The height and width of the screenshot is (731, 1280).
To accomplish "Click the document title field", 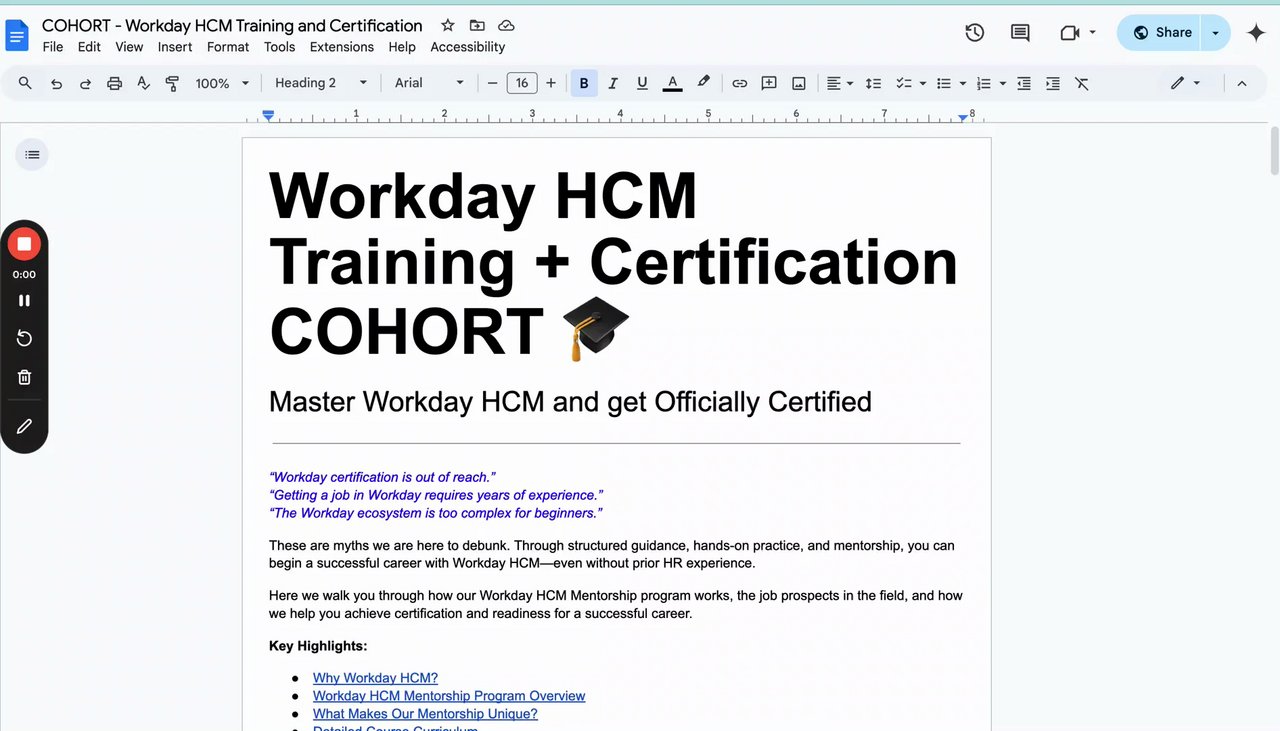I will pos(232,25).
